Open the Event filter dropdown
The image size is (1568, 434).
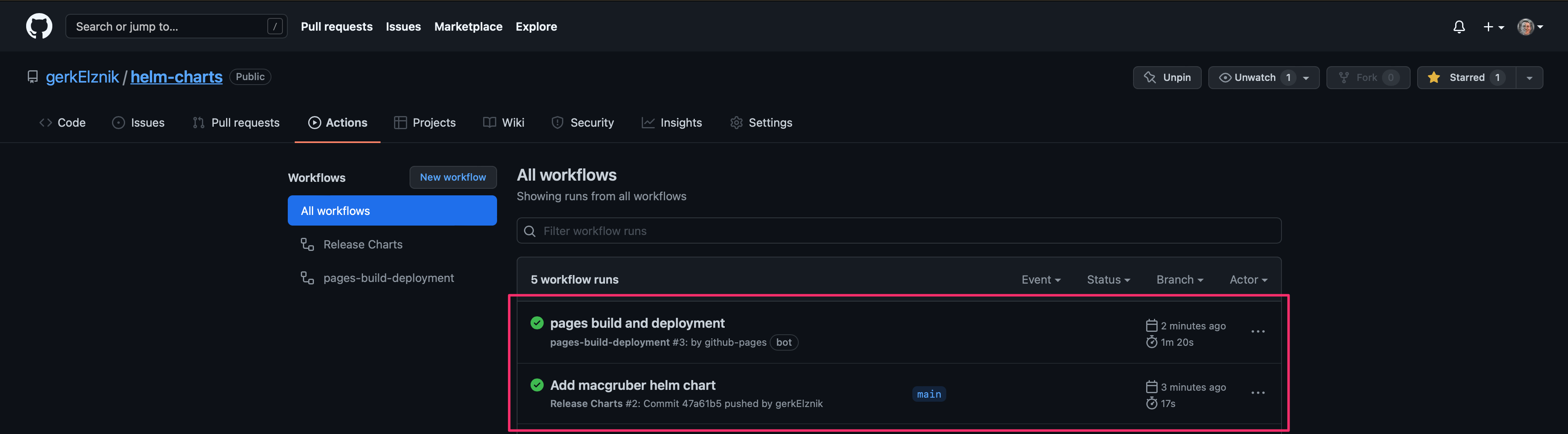[1041, 280]
